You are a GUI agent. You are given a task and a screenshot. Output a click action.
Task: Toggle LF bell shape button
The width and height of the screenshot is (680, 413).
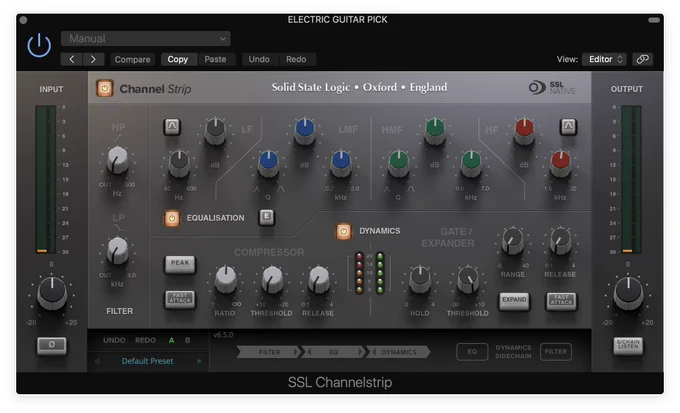(172, 127)
